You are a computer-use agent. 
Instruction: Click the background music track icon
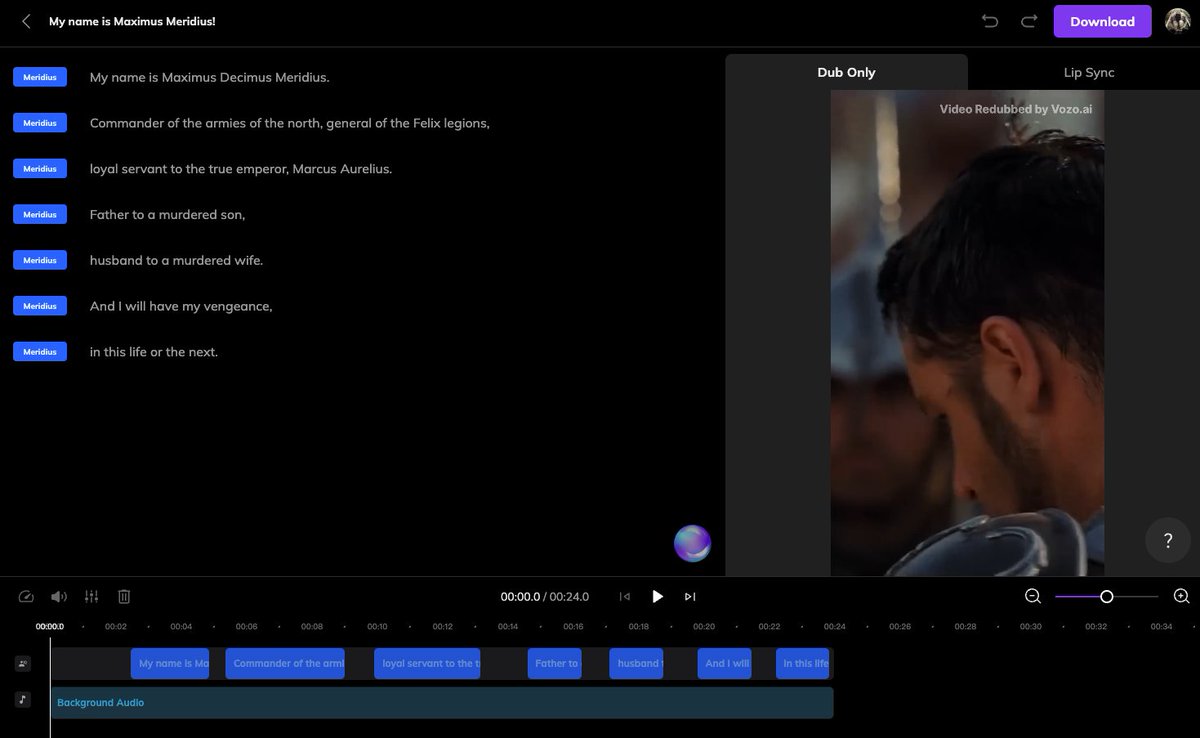point(23,699)
